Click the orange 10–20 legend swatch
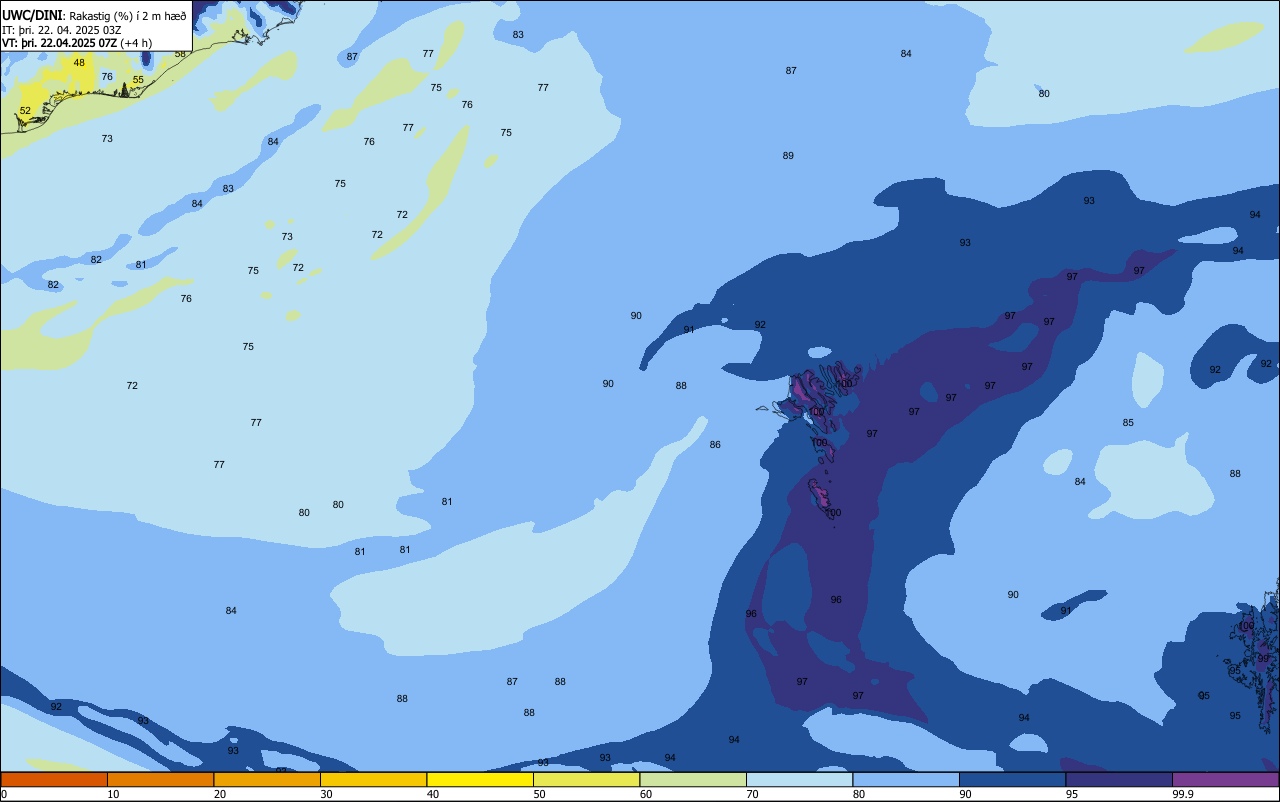This screenshot has height=802, width=1280. click(x=160, y=779)
